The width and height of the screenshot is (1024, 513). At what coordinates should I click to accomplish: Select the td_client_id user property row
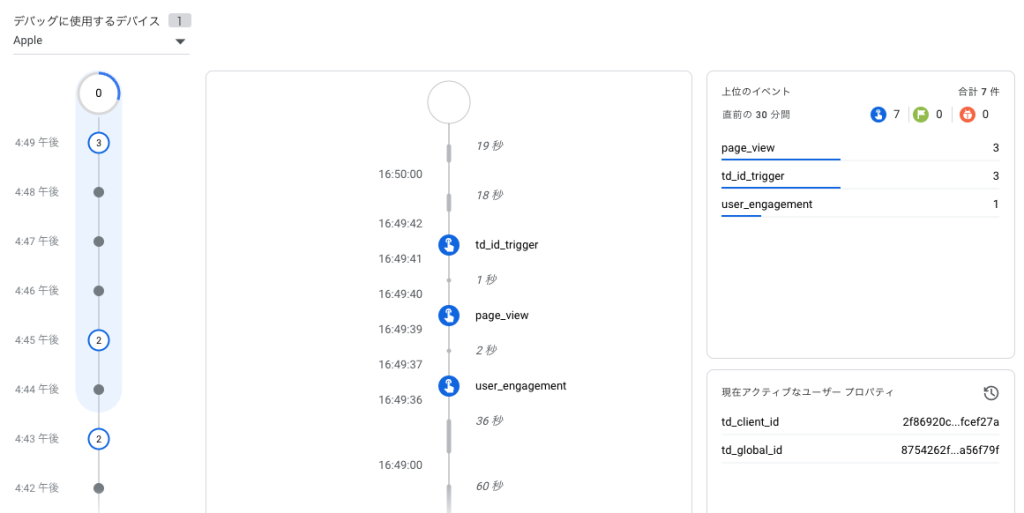pos(860,422)
